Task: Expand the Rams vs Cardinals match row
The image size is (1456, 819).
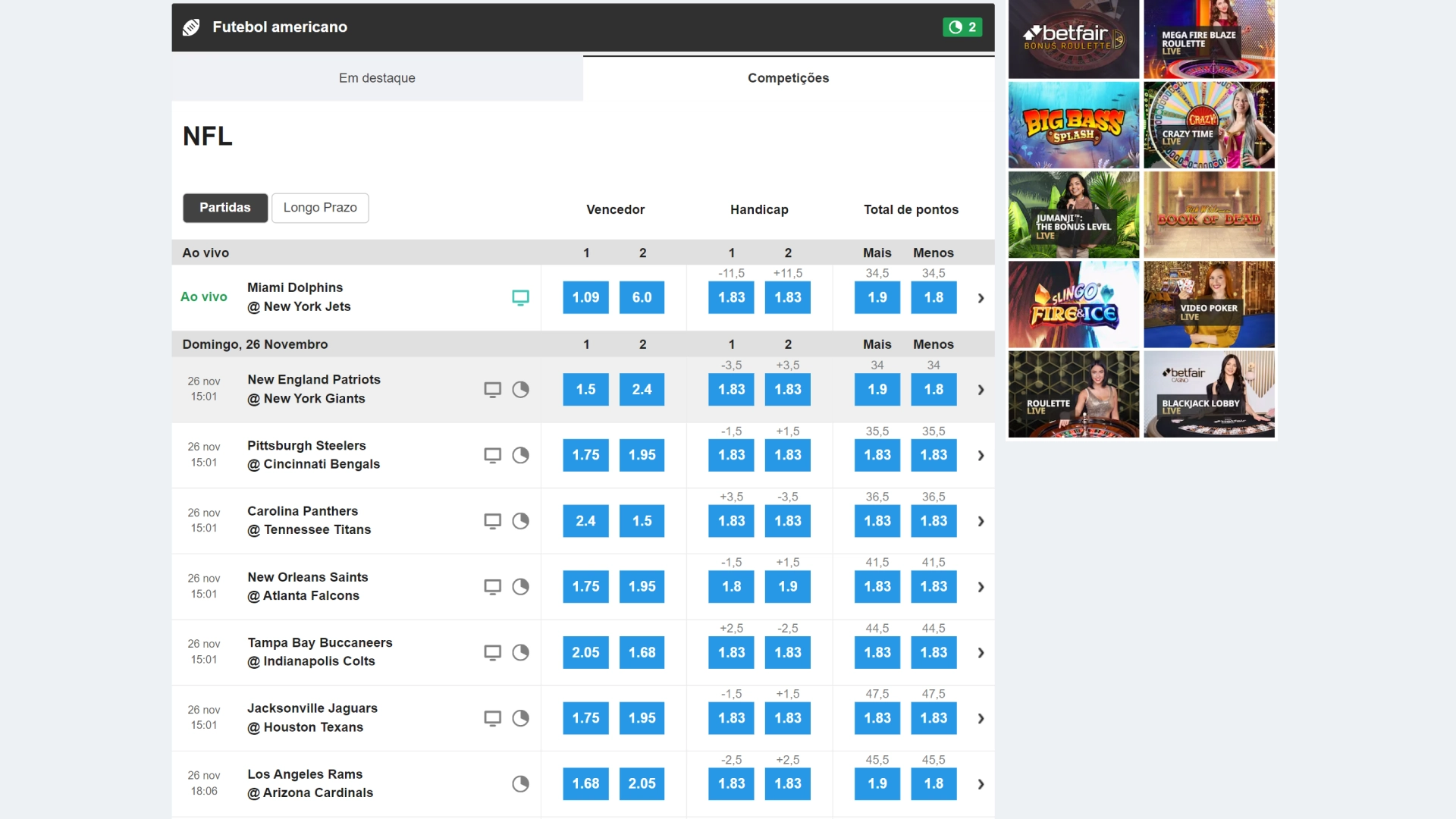Action: point(980,784)
